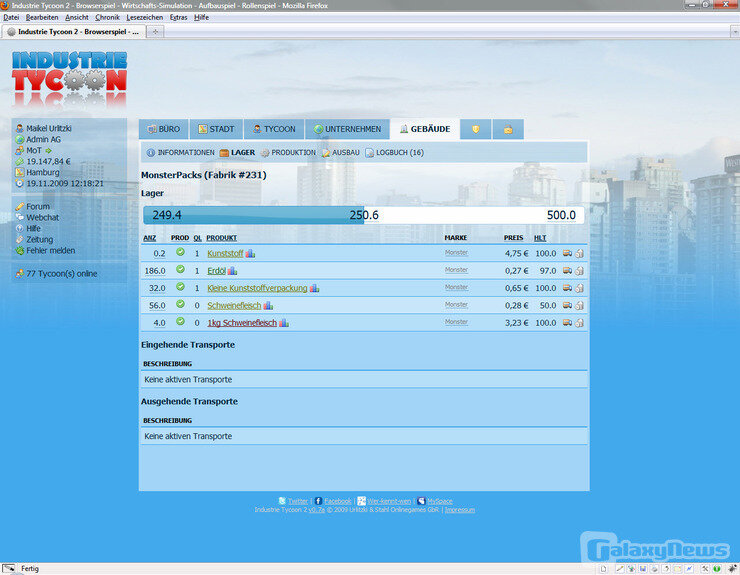Open the AUSBAU sub-tab
Screen dimensions: 740x575
341,153
